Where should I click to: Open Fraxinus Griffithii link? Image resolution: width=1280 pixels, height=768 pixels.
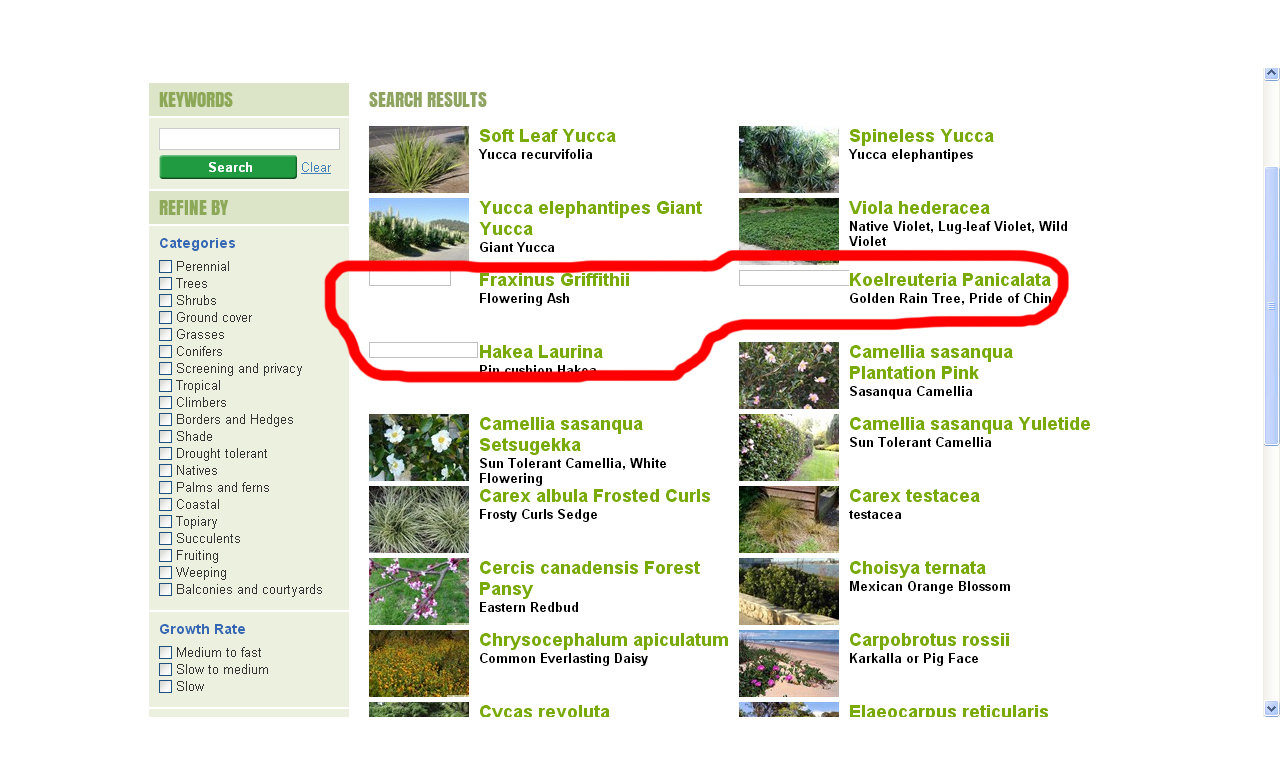click(554, 280)
